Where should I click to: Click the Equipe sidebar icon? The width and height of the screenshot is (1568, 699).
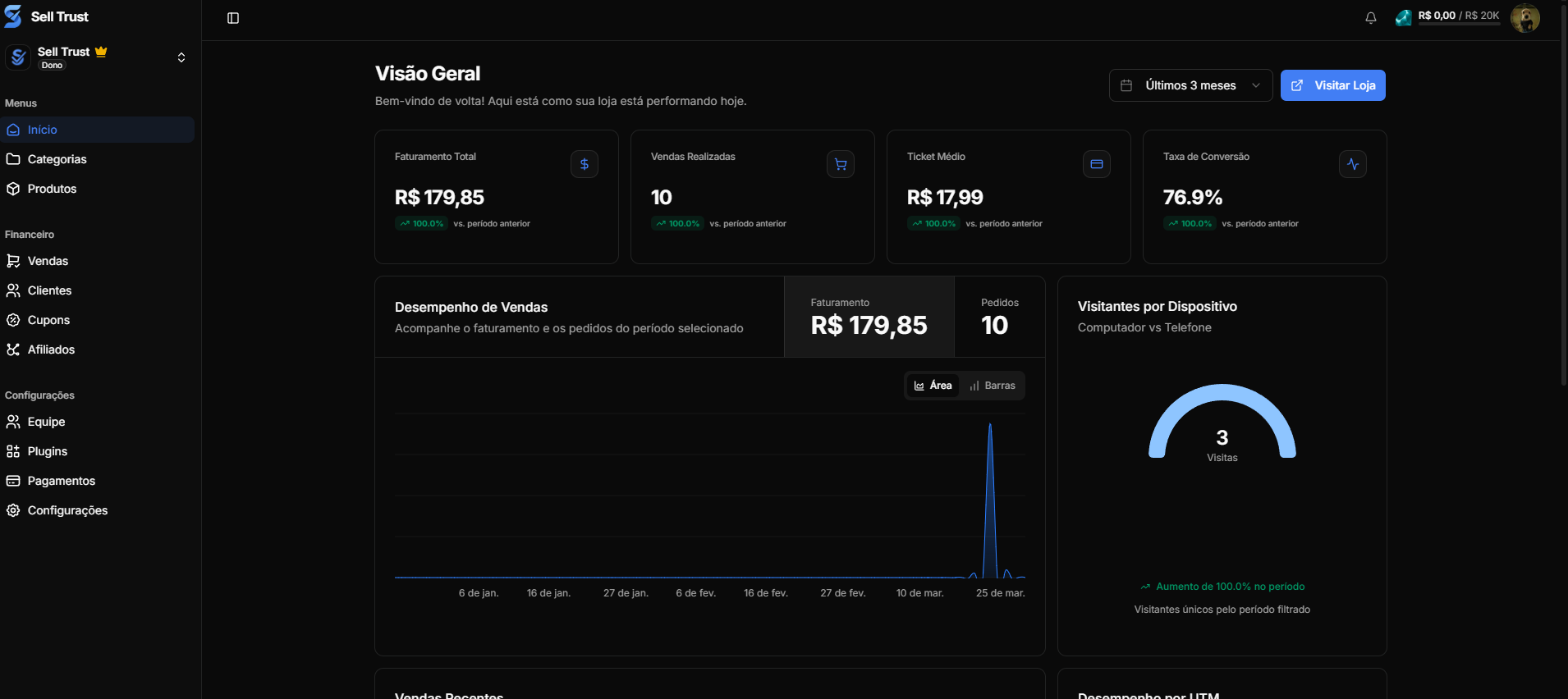pyautogui.click(x=13, y=422)
